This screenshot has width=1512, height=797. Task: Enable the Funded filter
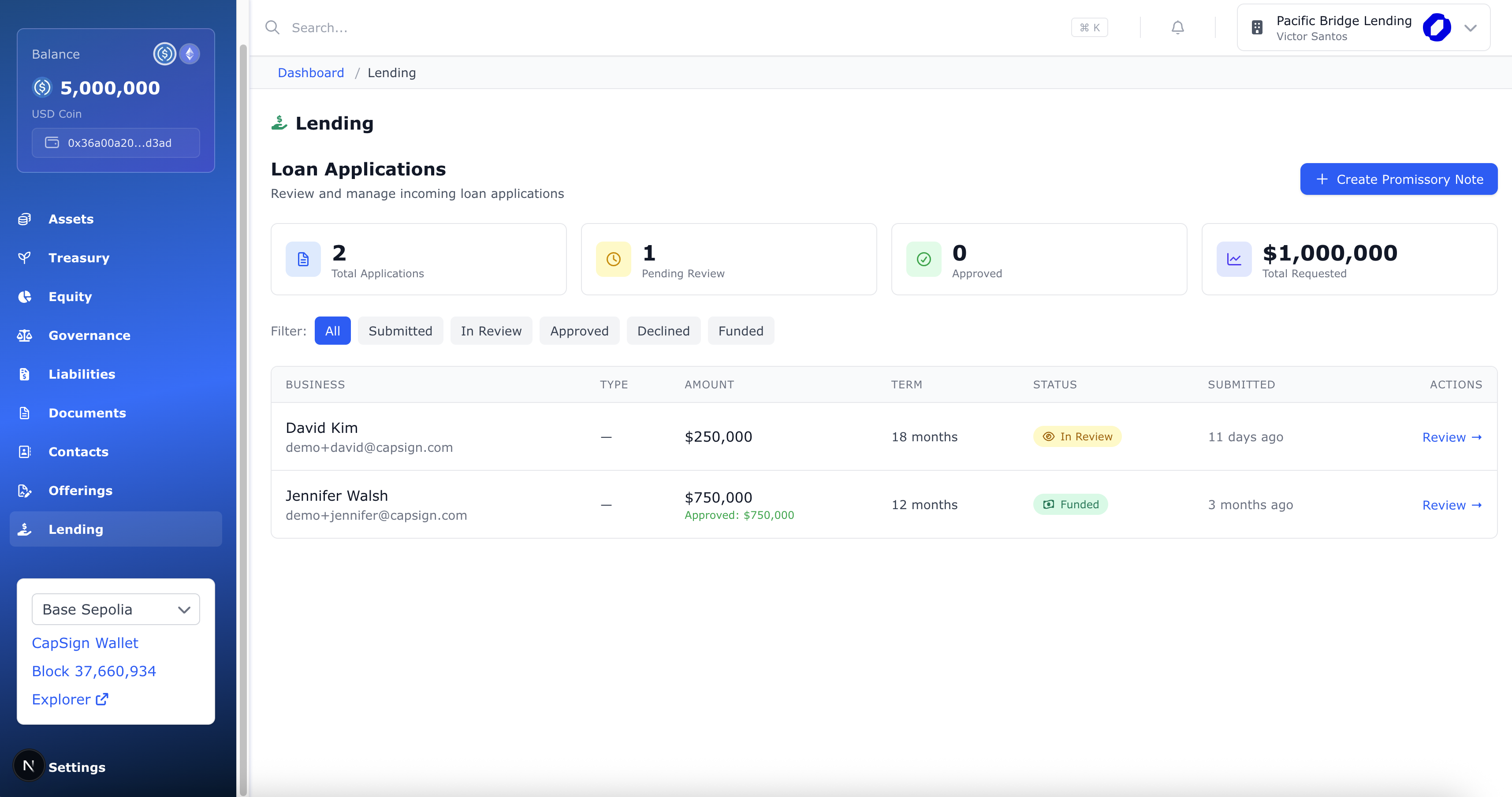pyautogui.click(x=740, y=331)
